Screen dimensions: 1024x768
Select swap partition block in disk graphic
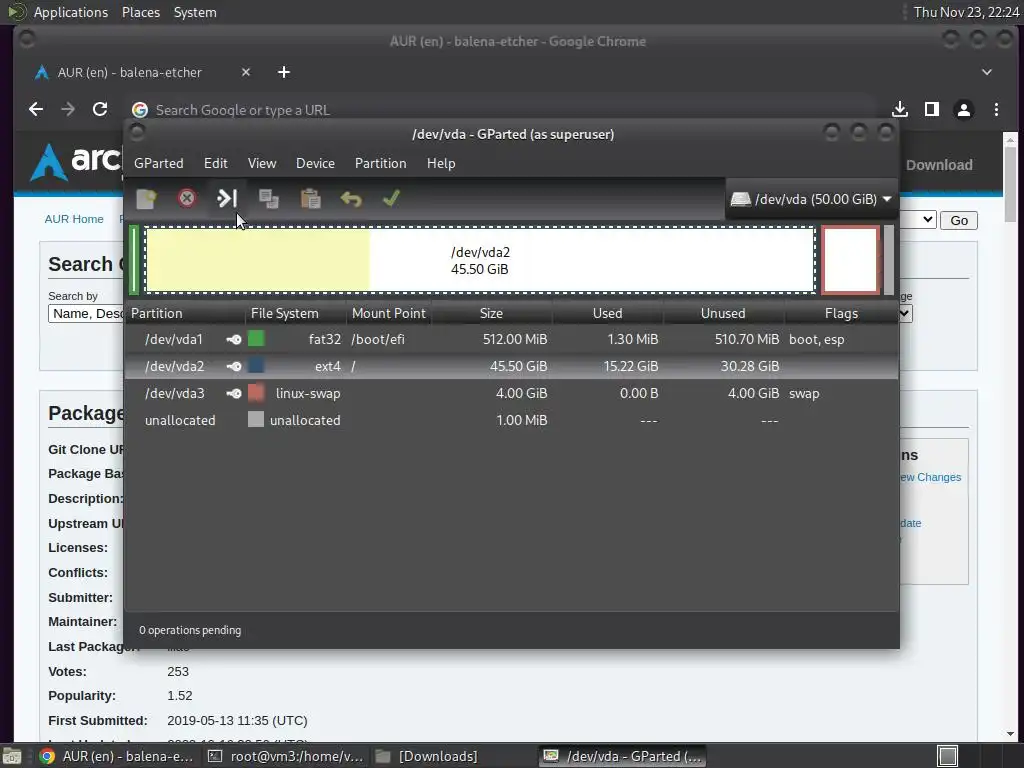tap(850, 260)
